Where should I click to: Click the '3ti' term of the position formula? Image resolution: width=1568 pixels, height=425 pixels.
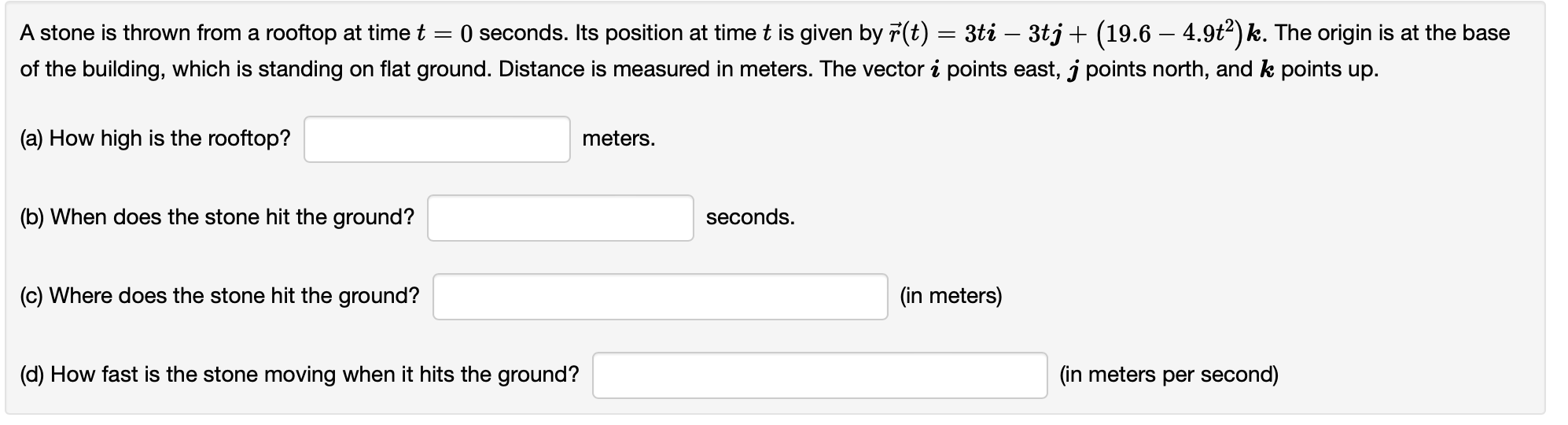[x=984, y=33]
